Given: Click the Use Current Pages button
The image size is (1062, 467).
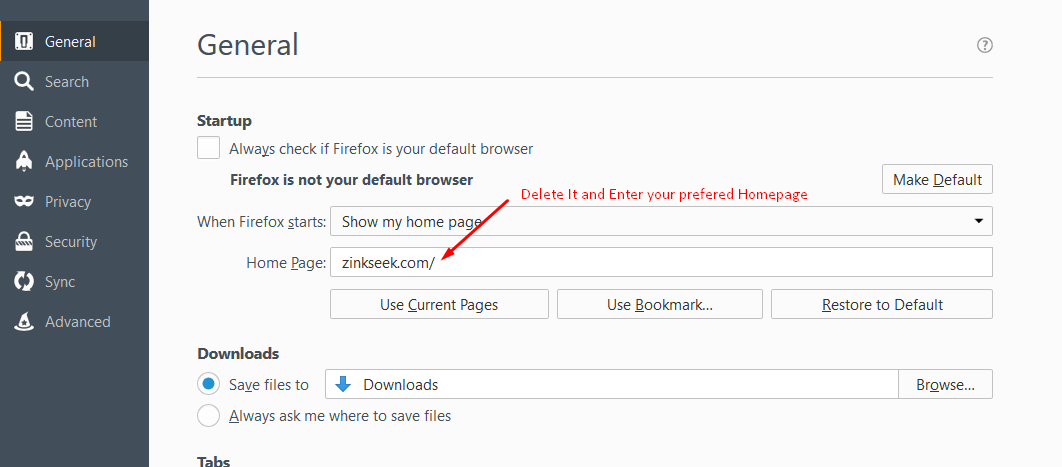Looking at the screenshot, I should click(439, 305).
